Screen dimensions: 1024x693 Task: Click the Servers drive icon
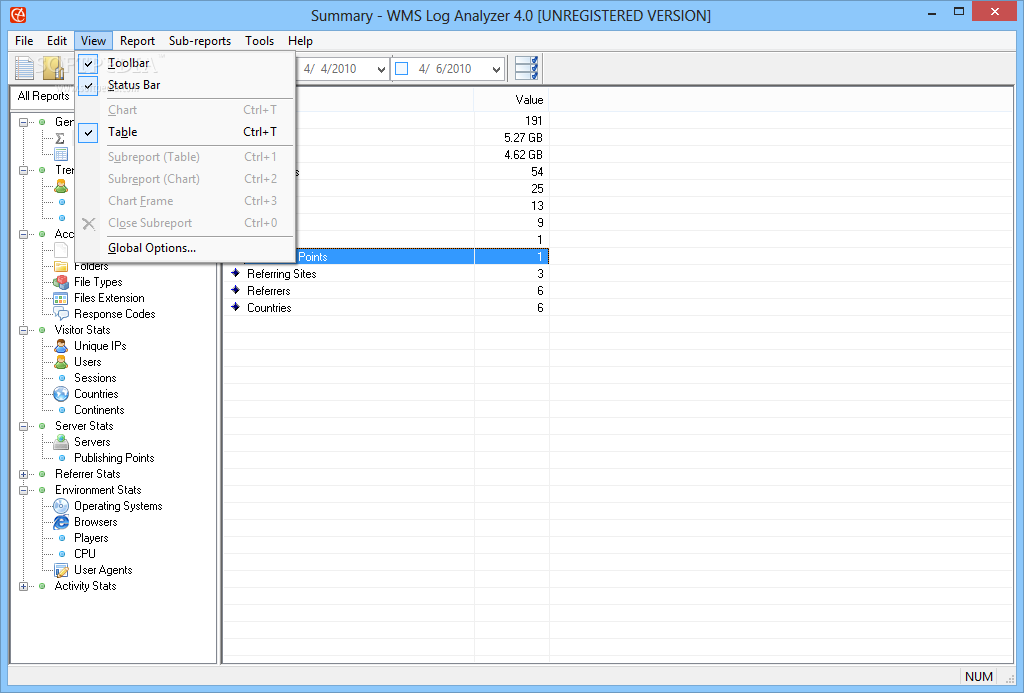point(61,442)
